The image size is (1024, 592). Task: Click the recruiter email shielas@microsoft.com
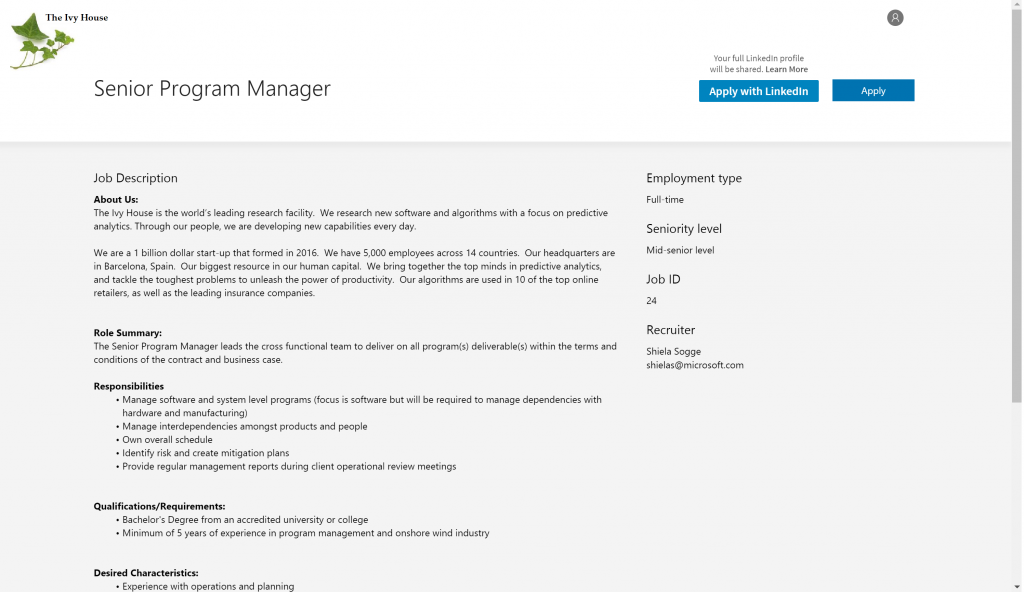695,365
